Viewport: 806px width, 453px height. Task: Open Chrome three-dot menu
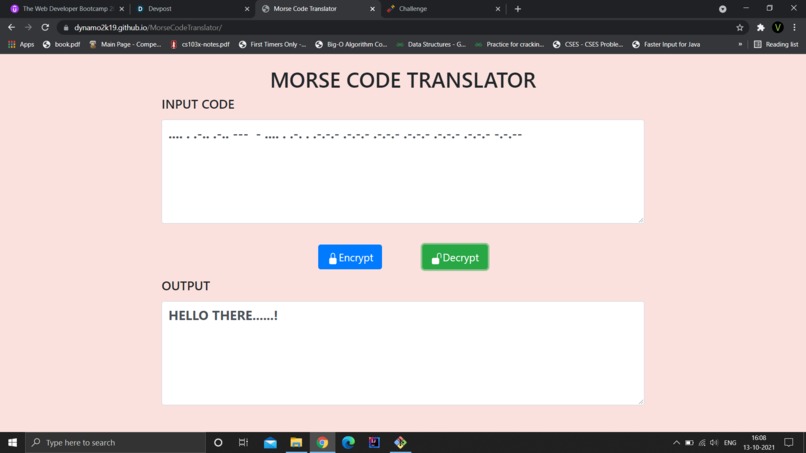794,27
